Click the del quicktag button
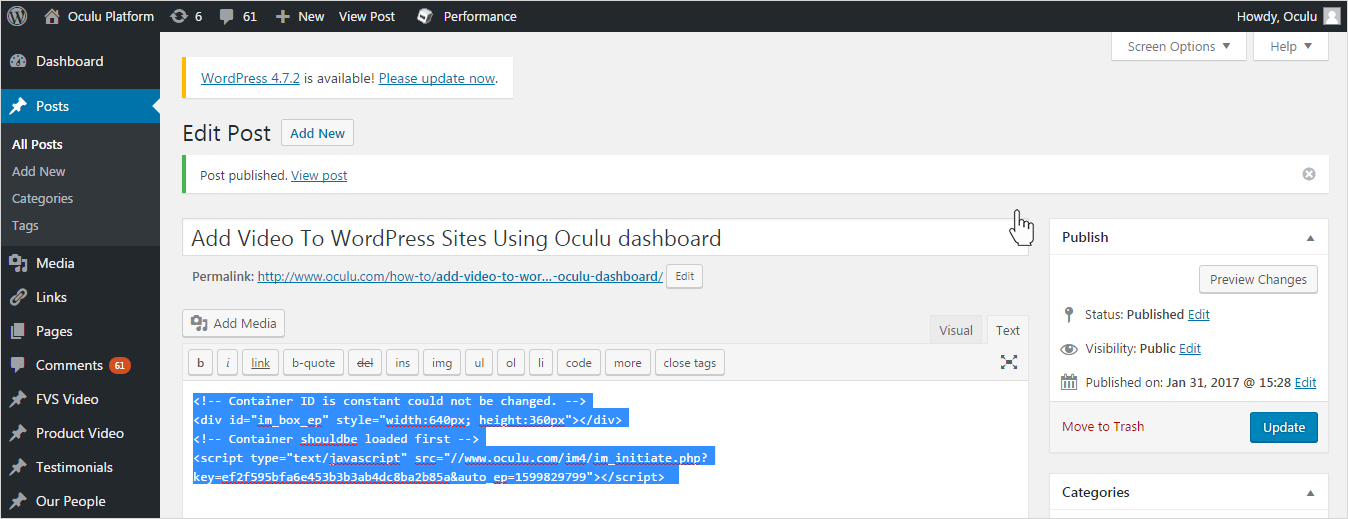The height and width of the screenshot is (519, 1348). 365,362
